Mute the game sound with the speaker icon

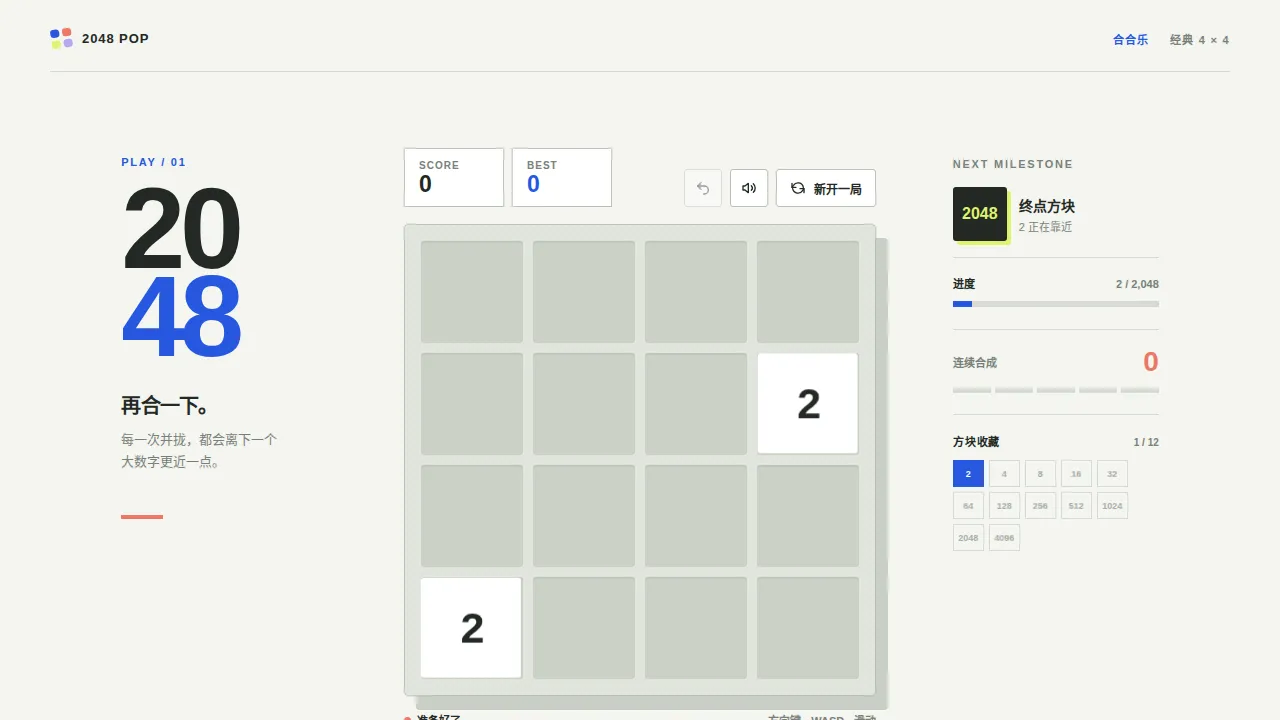pos(749,188)
